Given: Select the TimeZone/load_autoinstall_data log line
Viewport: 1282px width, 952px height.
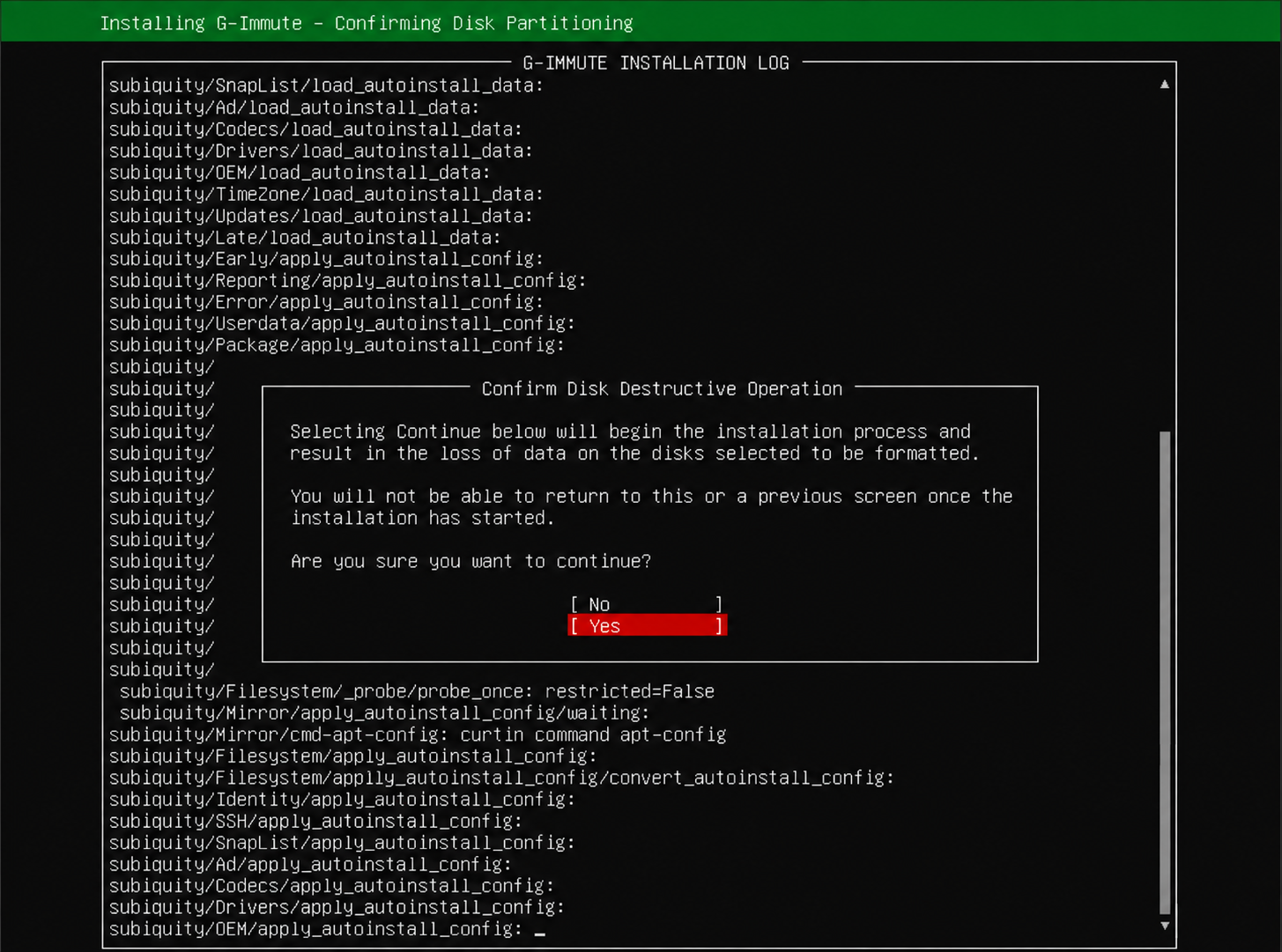Looking at the screenshot, I should (326, 194).
